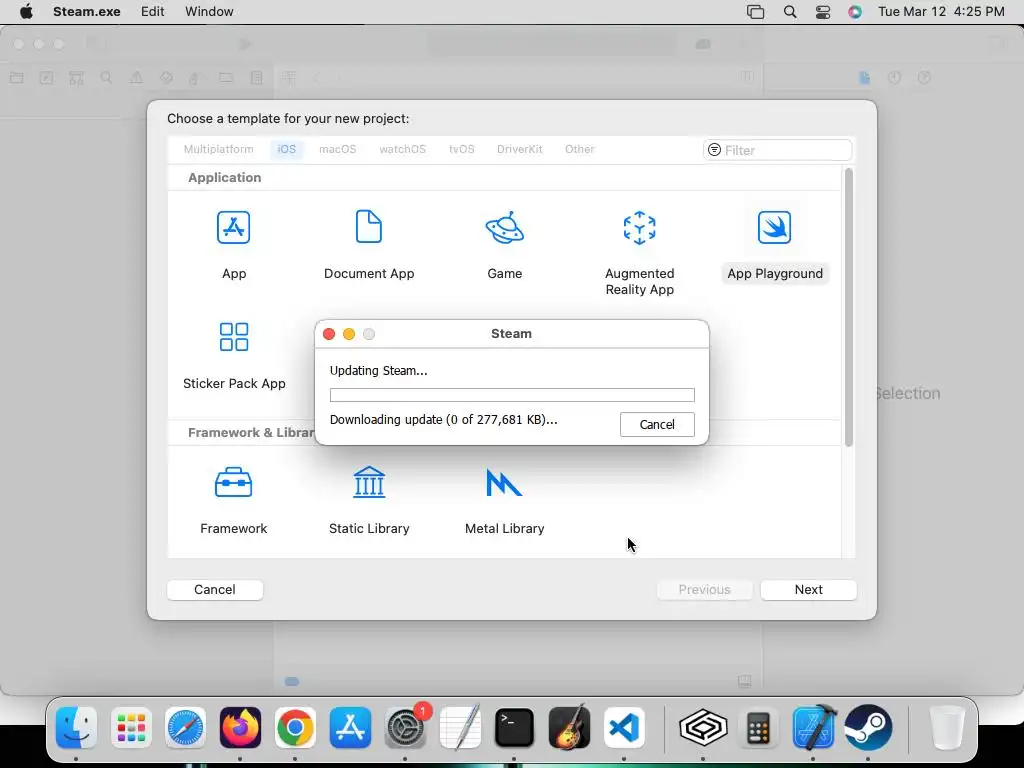Image resolution: width=1024 pixels, height=768 pixels.
Task: Switch to the Other tab
Action: 580,149
